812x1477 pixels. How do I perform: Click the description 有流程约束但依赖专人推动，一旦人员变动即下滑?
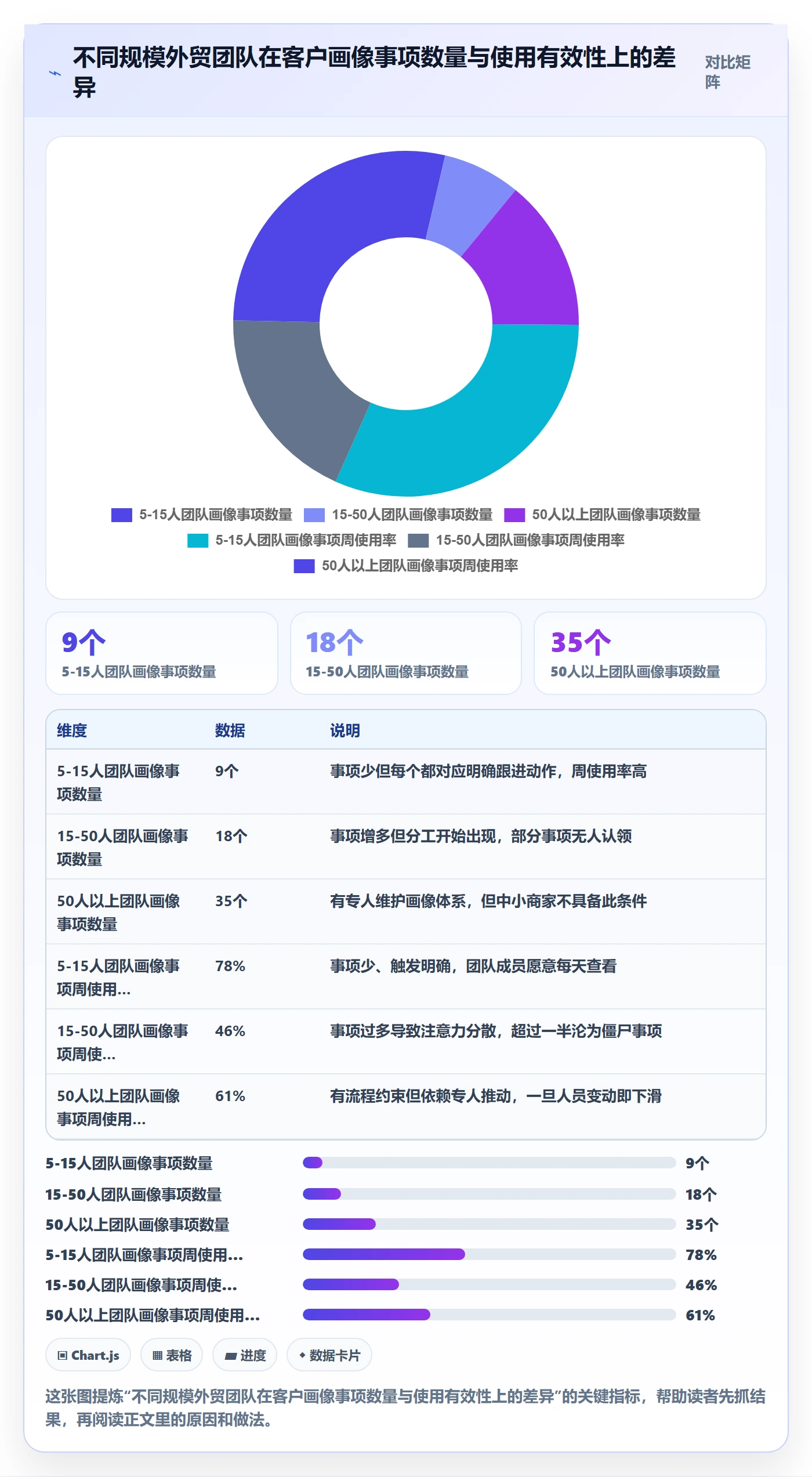pos(496,1096)
